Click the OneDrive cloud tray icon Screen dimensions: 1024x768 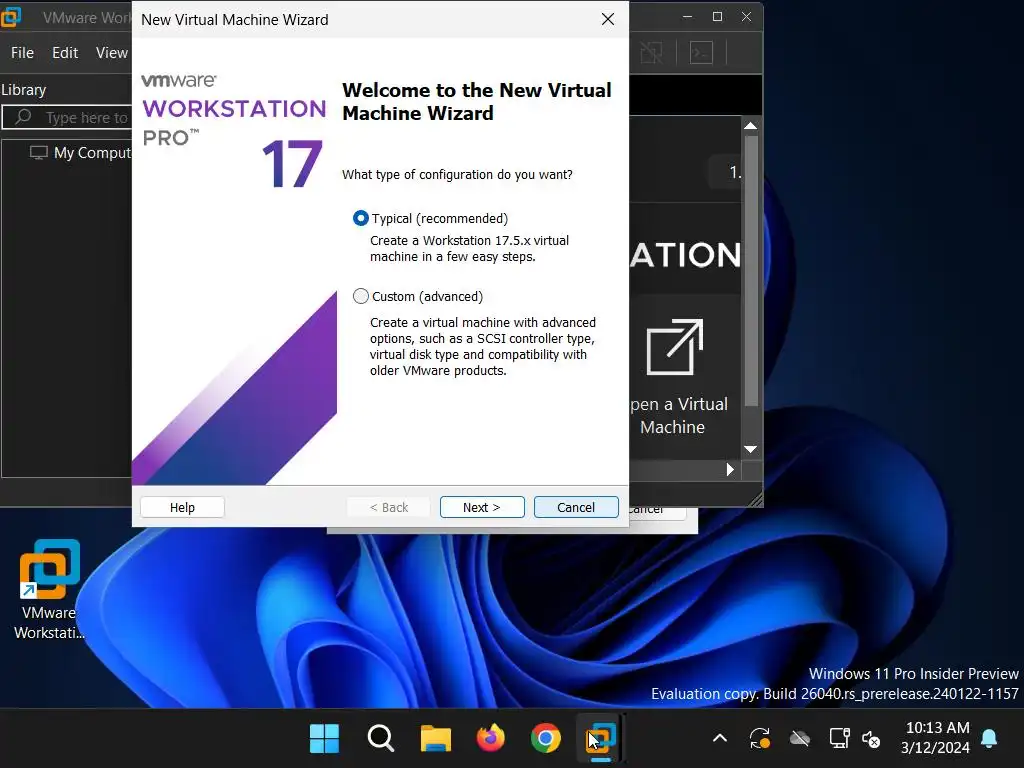click(800, 739)
